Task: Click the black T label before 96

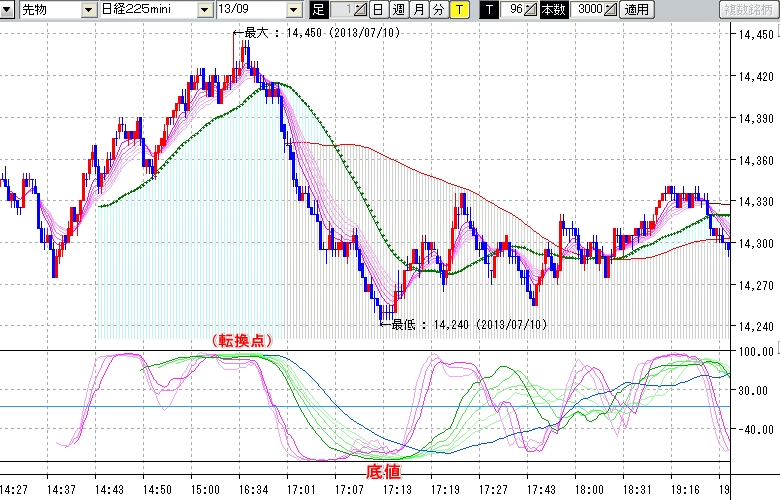Action: click(x=489, y=10)
